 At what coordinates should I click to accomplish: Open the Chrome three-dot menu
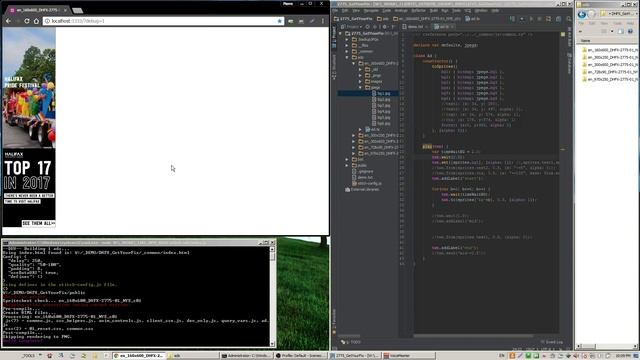pos(322,21)
